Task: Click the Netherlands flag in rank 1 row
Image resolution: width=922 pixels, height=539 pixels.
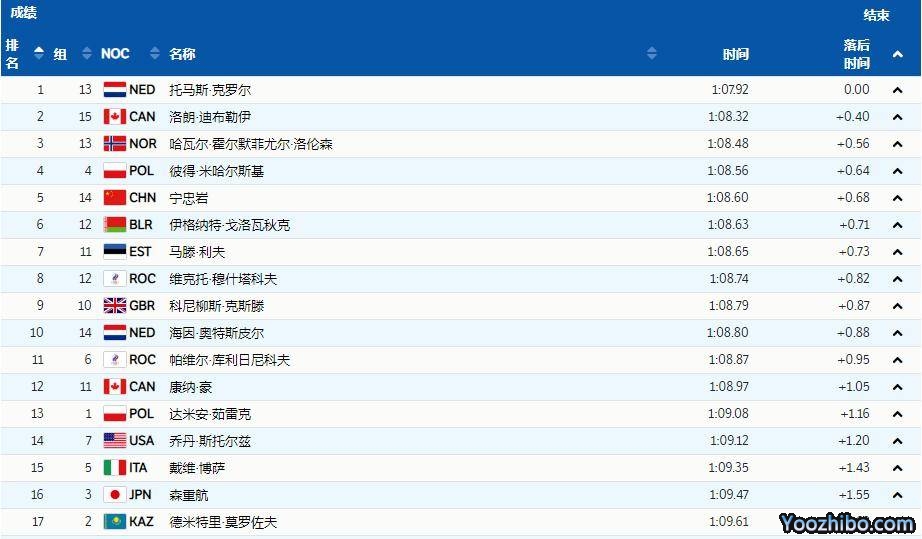Action: pyautogui.click(x=114, y=90)
